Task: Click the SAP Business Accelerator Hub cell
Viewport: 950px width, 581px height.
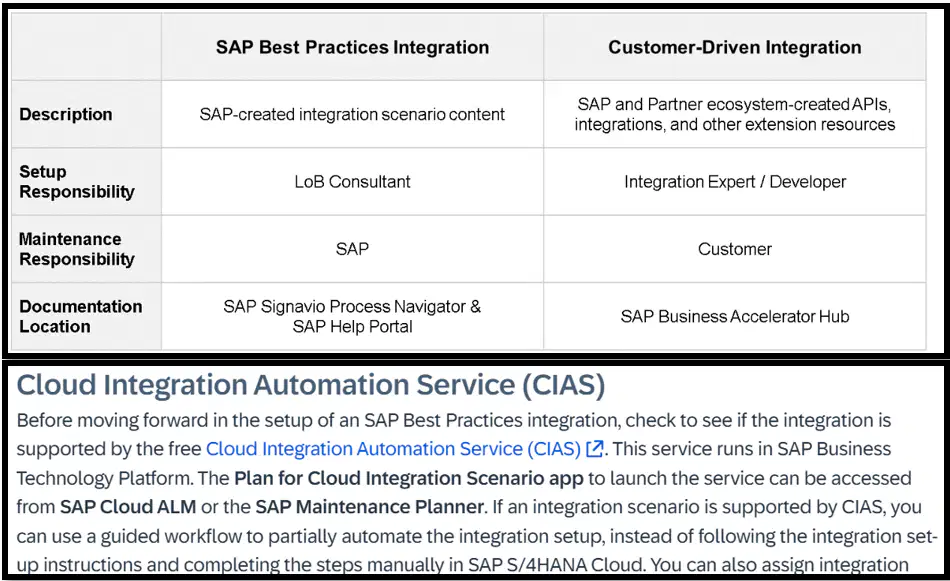Action: point(734,316)
